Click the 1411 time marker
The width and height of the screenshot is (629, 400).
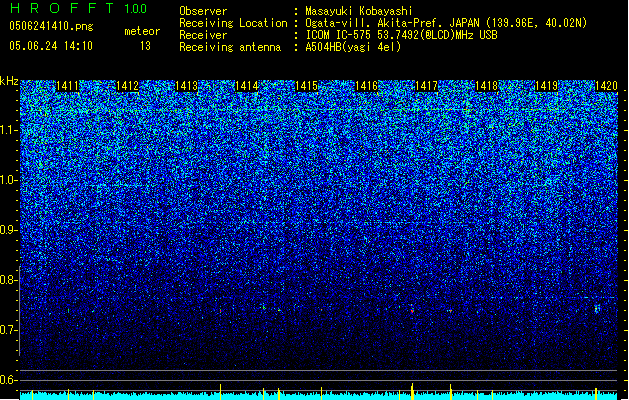pyautogui.click(x=67, y=86)
